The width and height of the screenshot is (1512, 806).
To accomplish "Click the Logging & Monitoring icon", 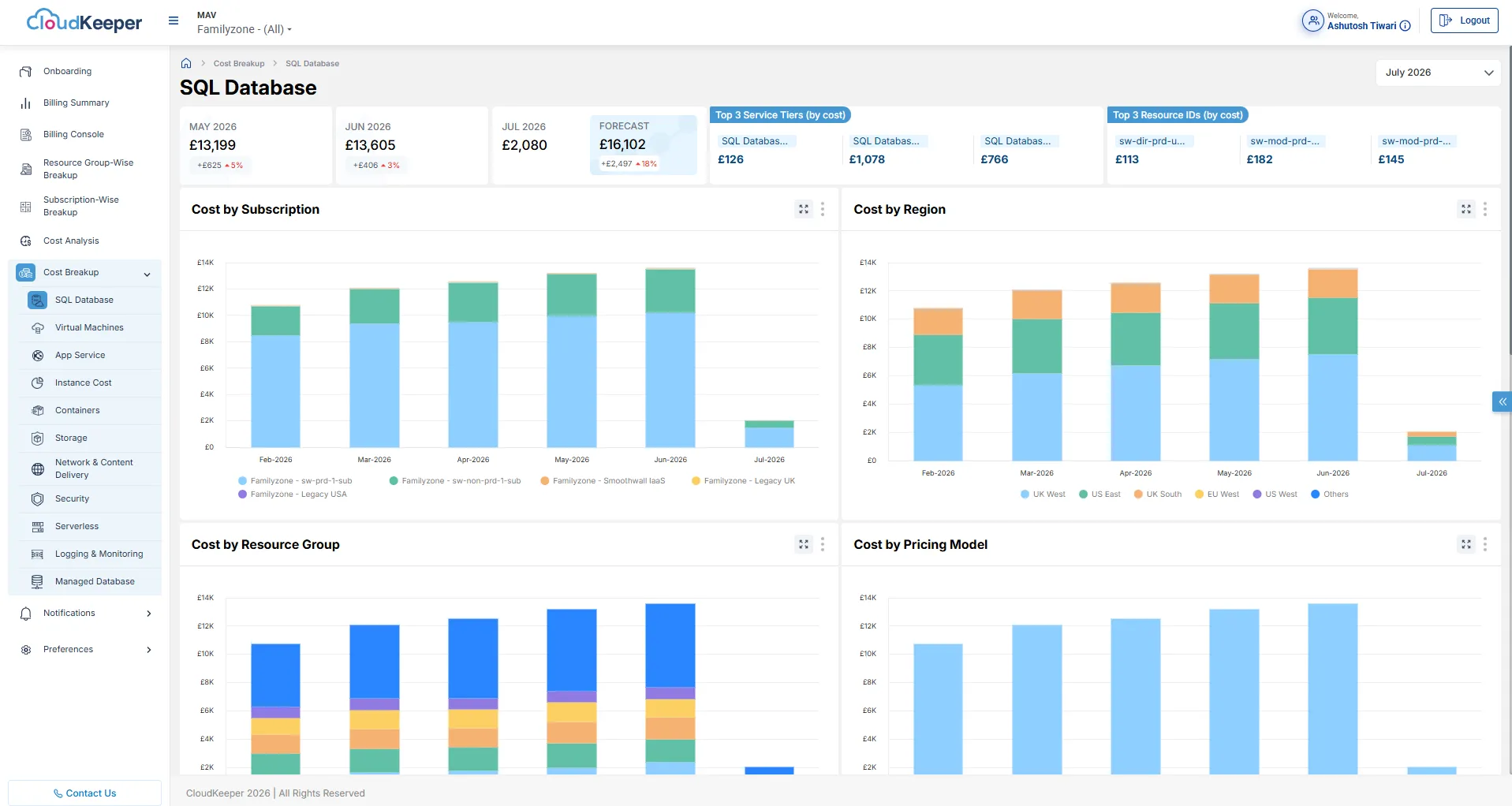I will click(x=37, y=554).
